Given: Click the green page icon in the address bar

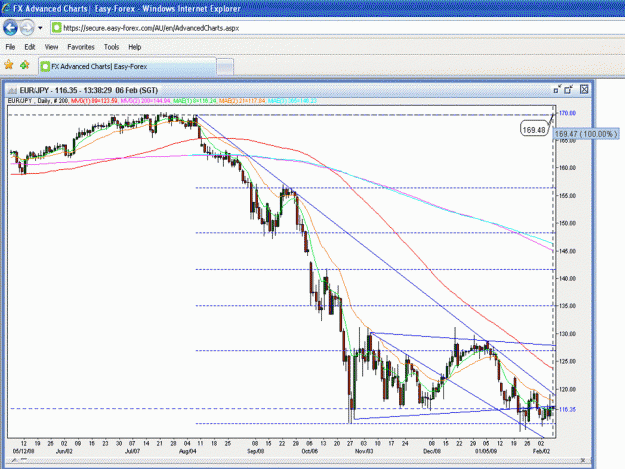Looking at the screenshot, I should (57, 28).
